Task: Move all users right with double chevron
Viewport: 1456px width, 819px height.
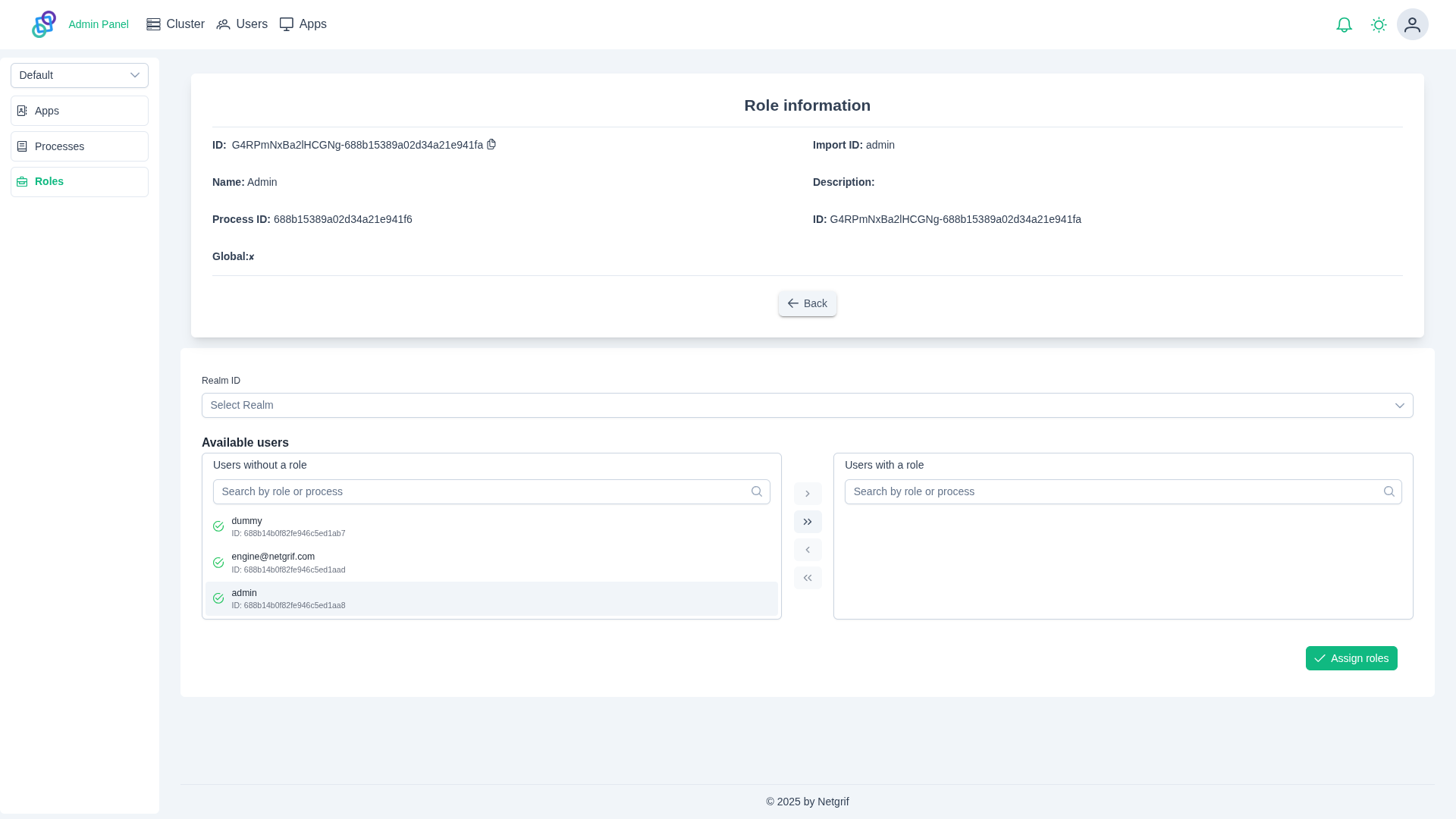Action: 808,522
